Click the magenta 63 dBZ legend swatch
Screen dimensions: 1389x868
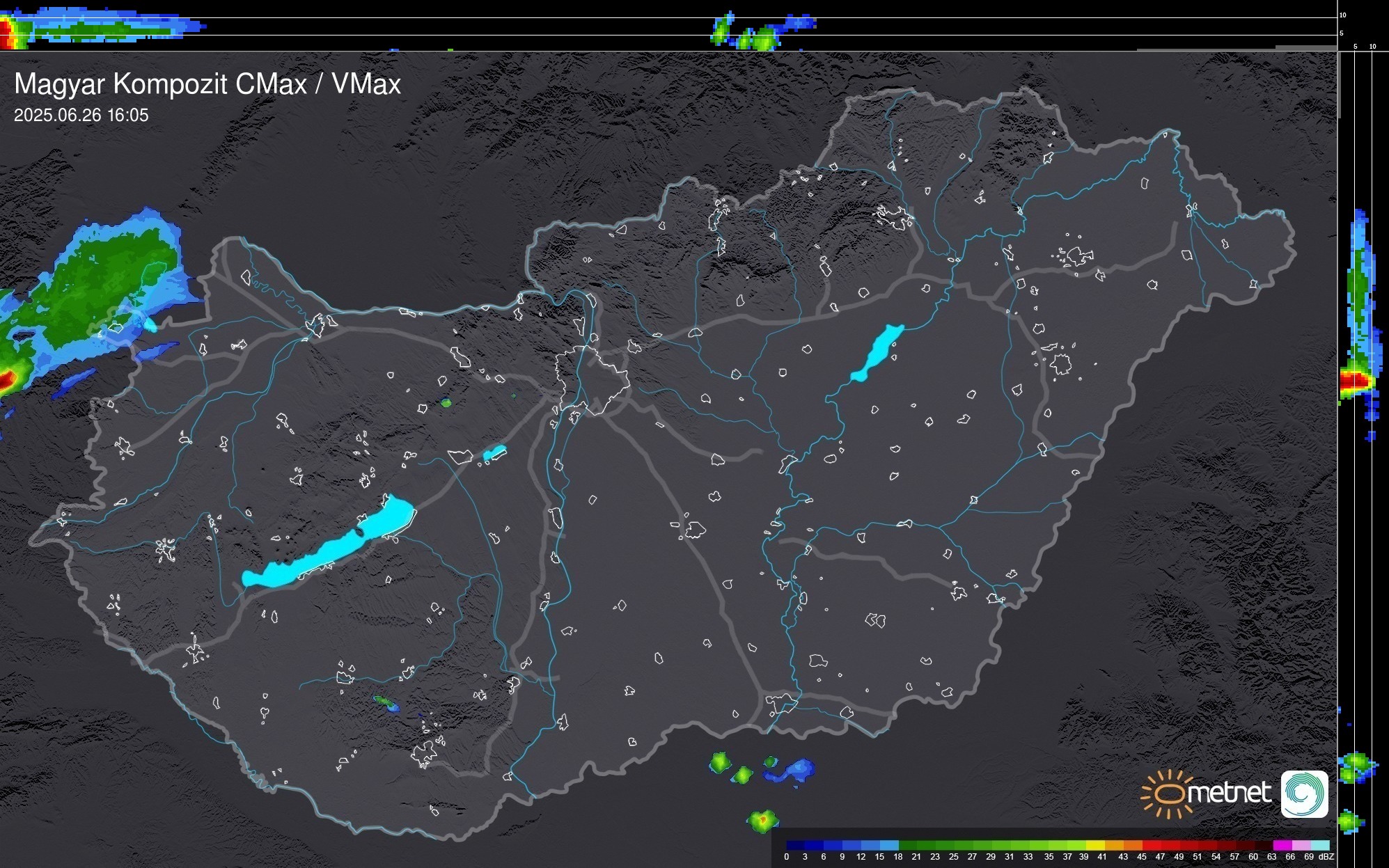1282,846
